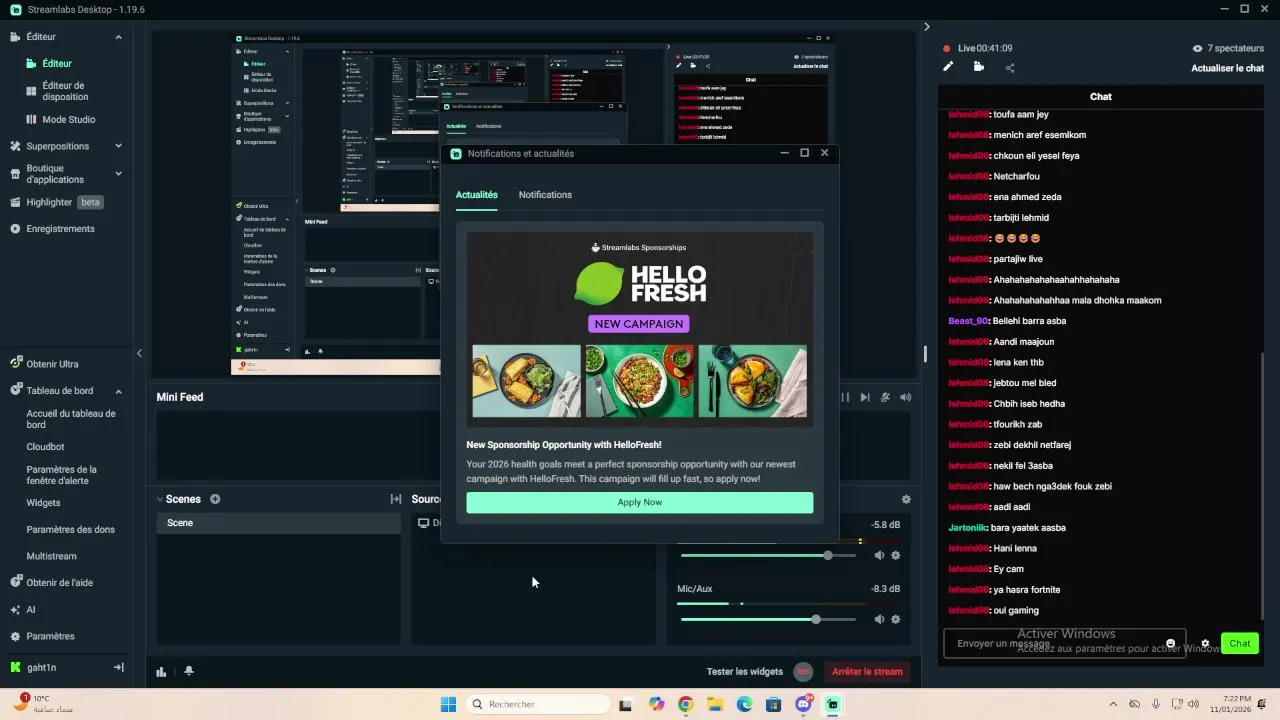Open the Multistream page
The height and width of the screenshot is (720, 1280).
pos(51,556)
